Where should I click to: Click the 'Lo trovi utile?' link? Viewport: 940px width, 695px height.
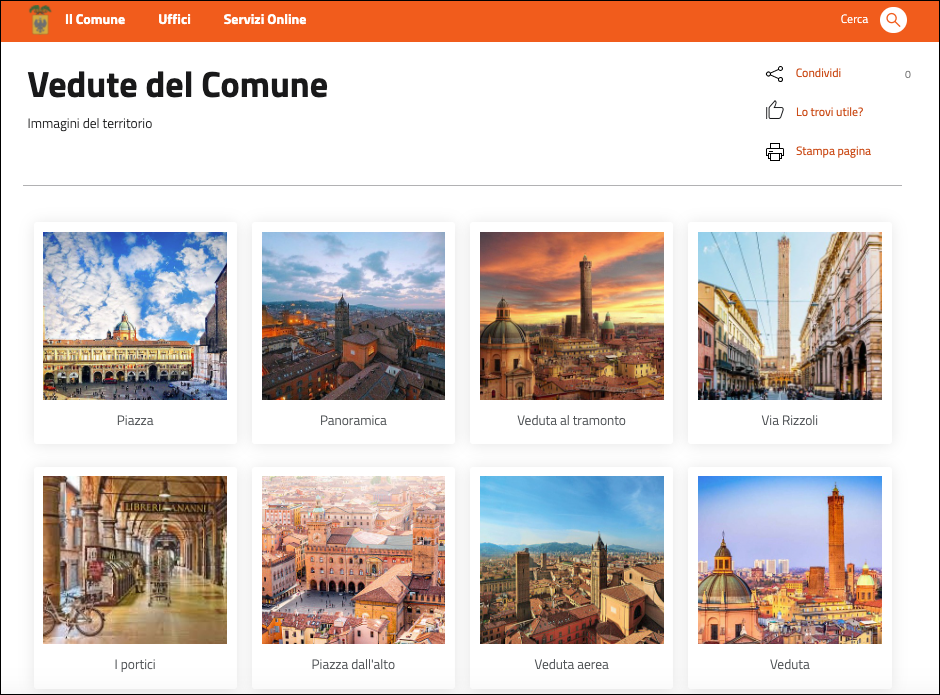pyautogui.click(x=829, y=112)
